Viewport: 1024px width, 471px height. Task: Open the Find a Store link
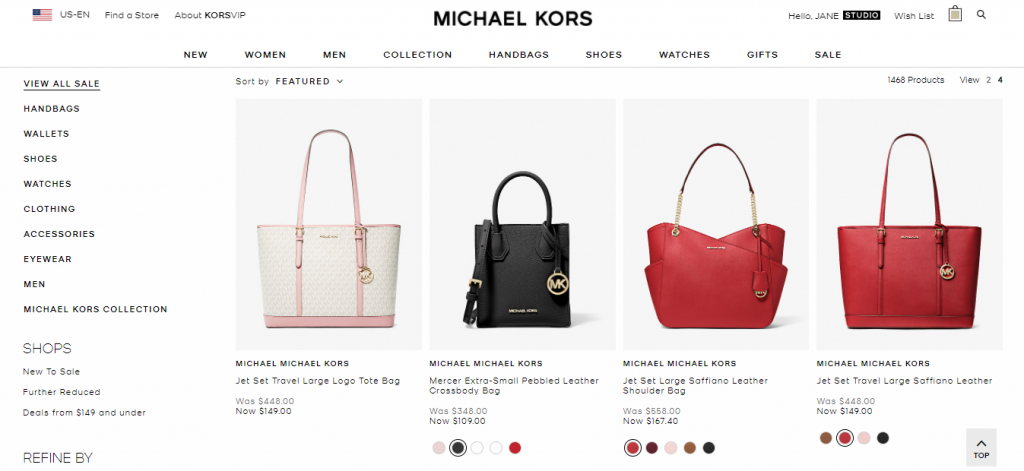pyautogui.click(x=132, y=15)
